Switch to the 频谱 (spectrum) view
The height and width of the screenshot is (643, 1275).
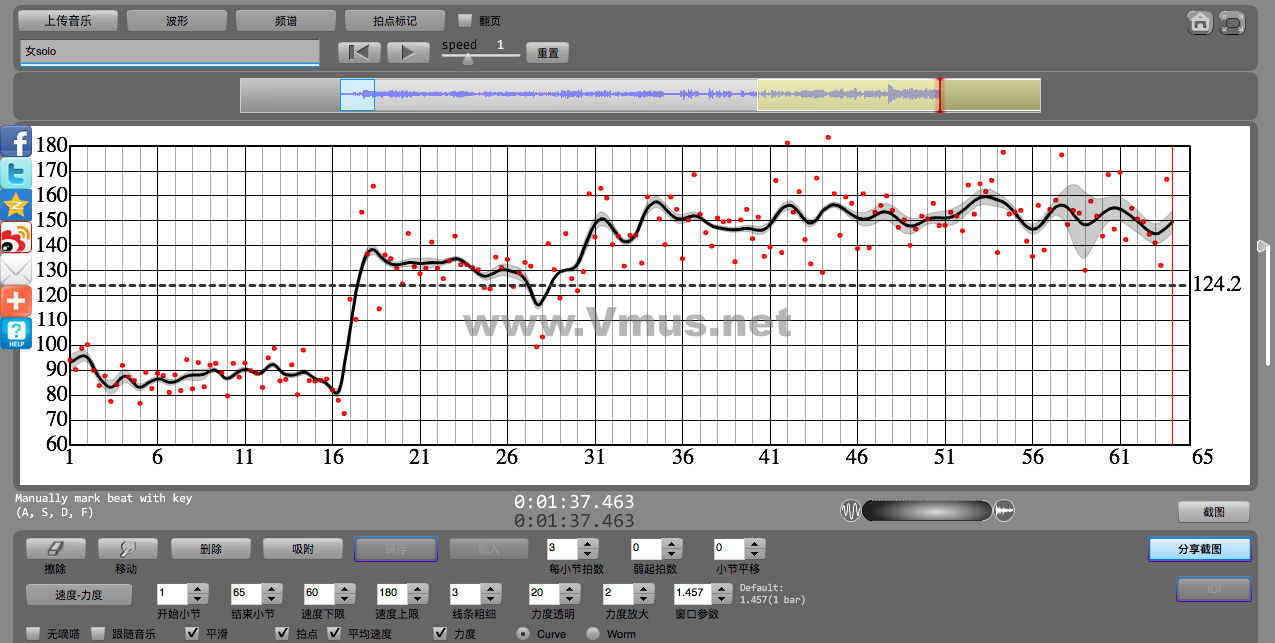pyautogui.click(x=286, y=20)
